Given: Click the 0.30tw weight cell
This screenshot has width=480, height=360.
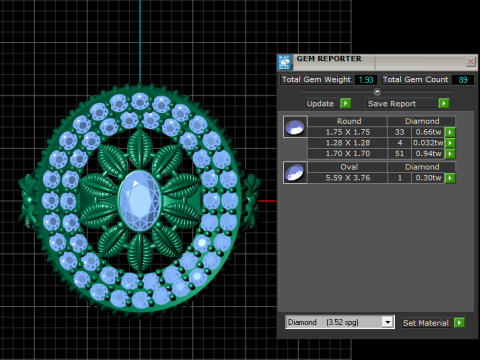Looking at the screenshot, I should point(428,178).
